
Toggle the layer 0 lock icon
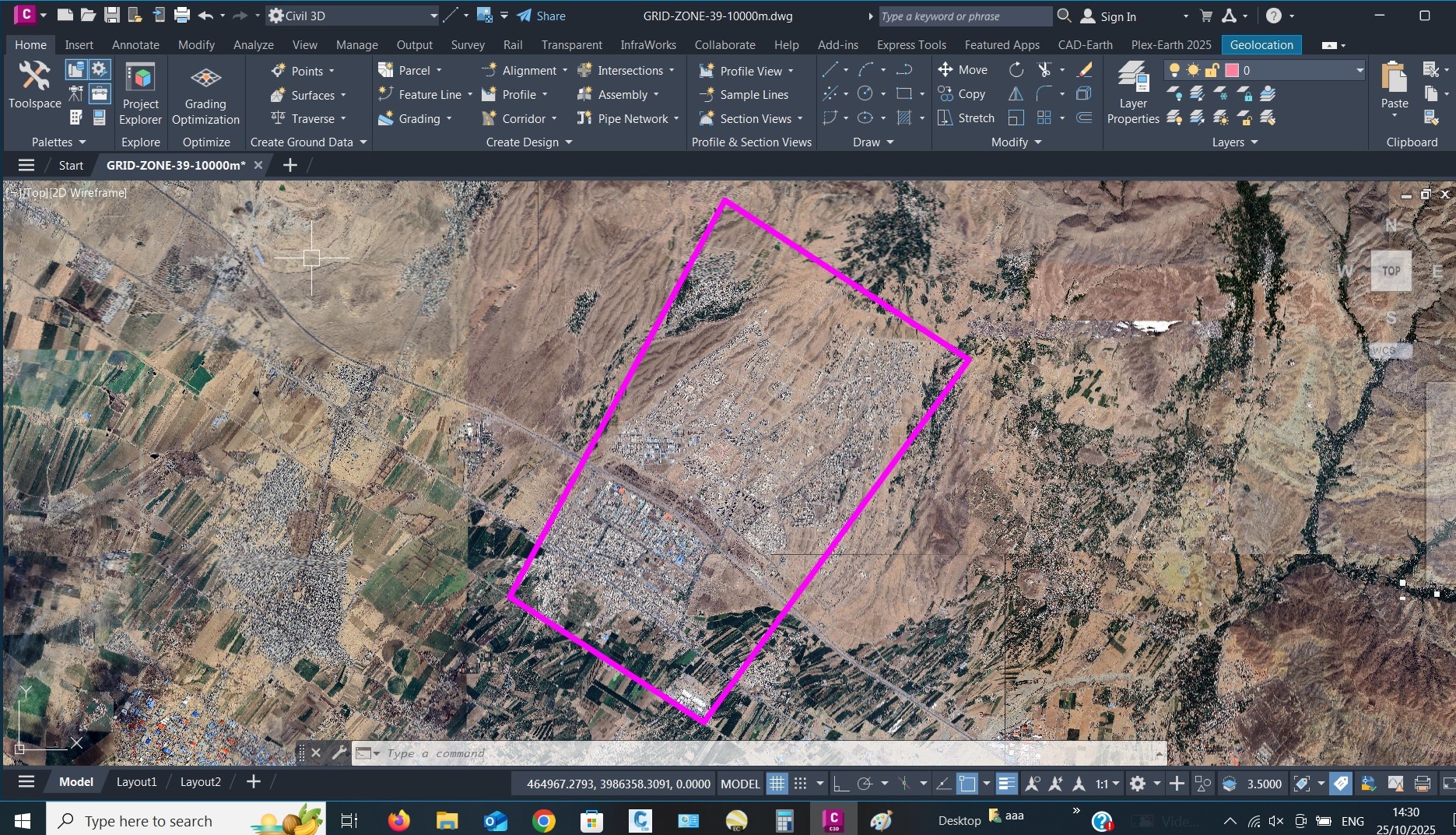click(1212, 70)
